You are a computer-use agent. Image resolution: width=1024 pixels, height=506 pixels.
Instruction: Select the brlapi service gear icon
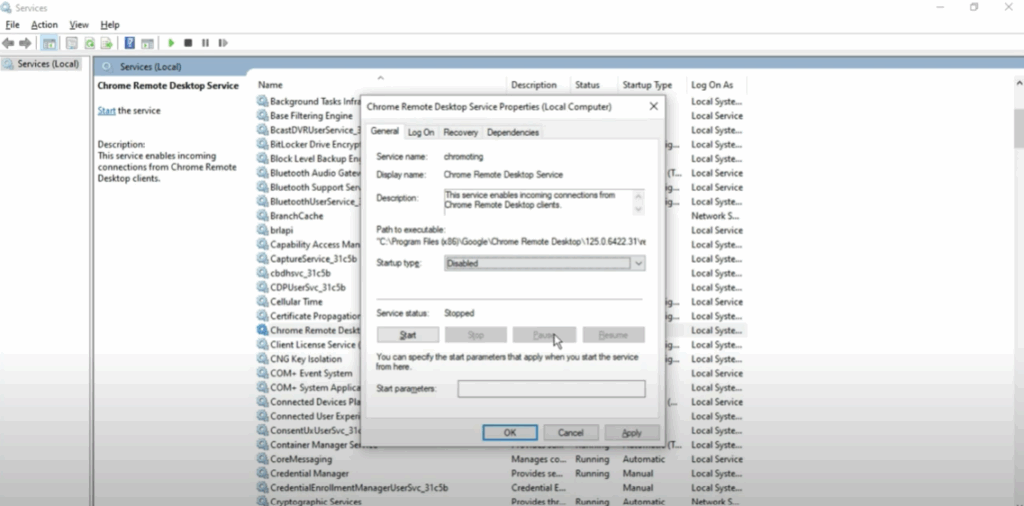pyautogui.click(x=263, y=230)
